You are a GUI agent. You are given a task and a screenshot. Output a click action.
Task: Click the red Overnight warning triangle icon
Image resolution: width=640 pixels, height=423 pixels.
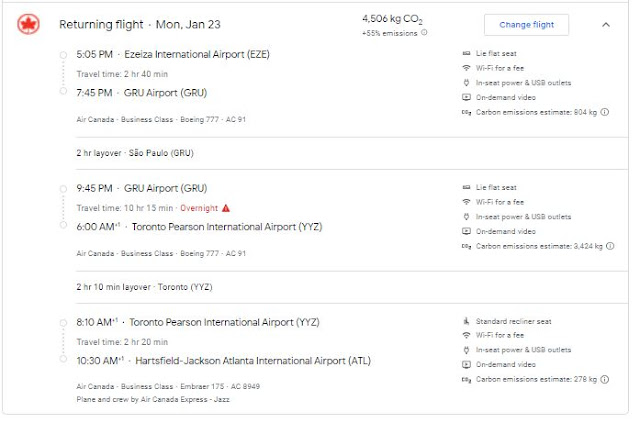(x=226, y=208)
